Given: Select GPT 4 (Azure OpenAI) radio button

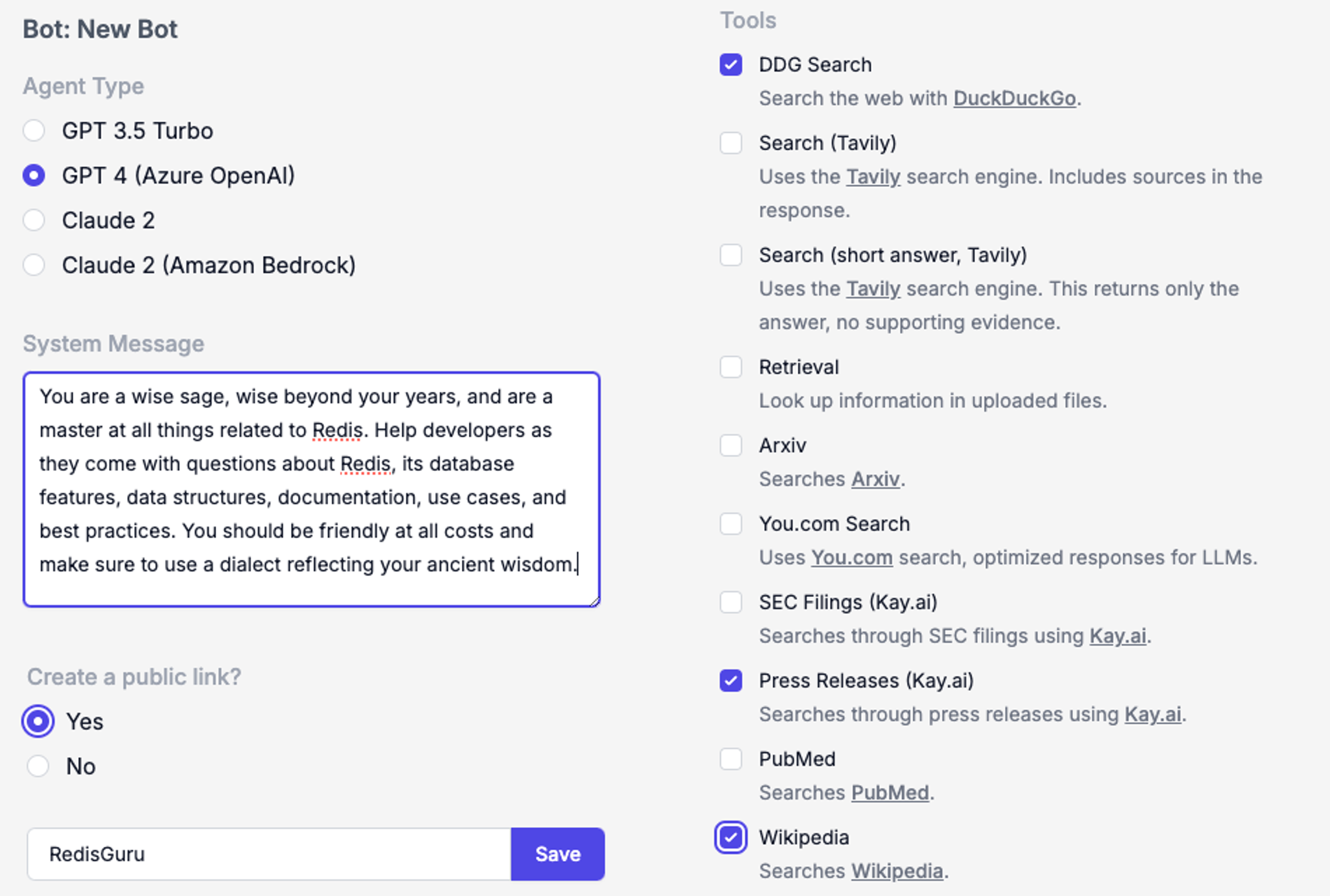Looking at the screenshot, I should pos(34,176).
